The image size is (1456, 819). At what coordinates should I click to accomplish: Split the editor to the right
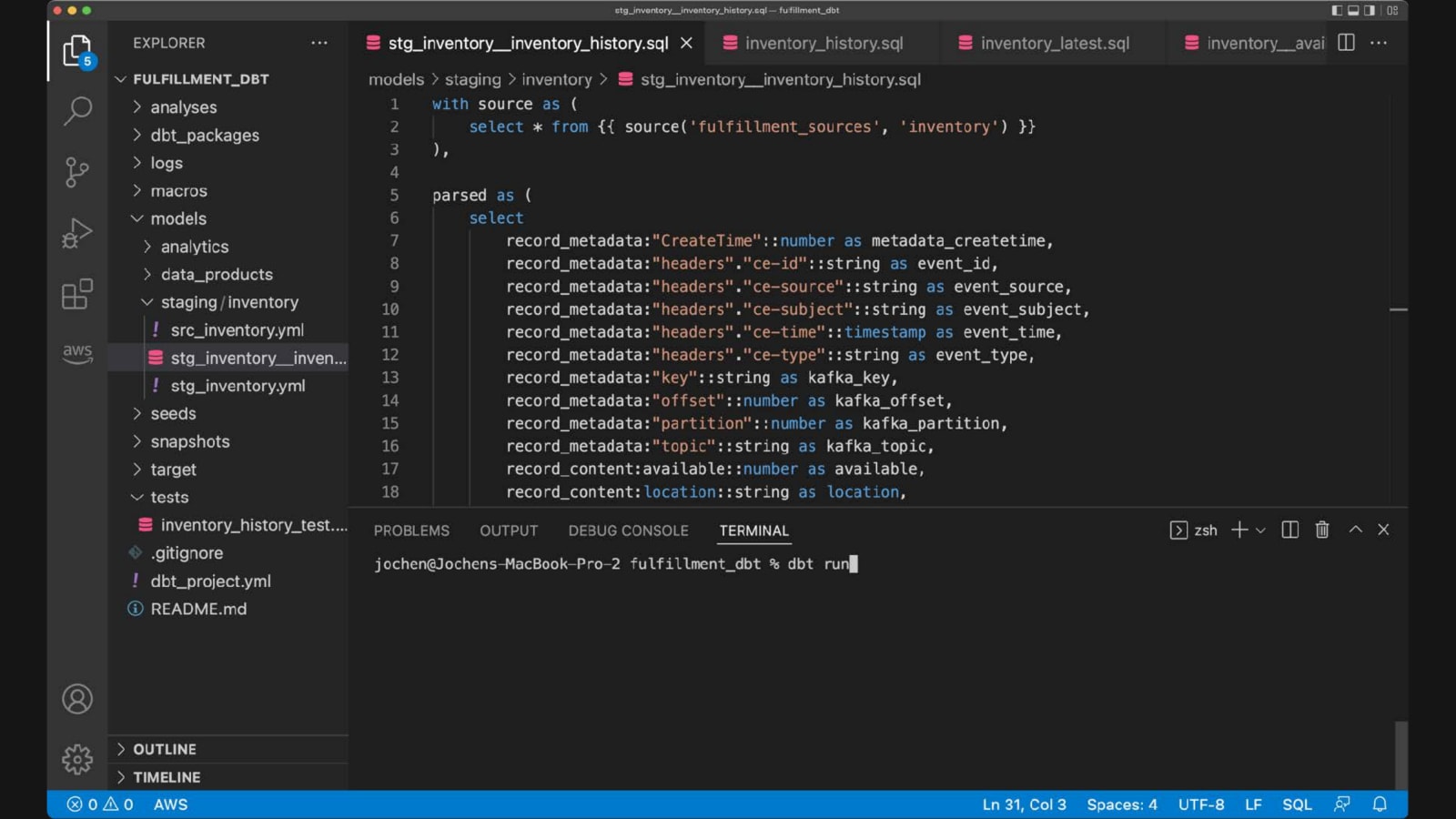[1347, 43]
